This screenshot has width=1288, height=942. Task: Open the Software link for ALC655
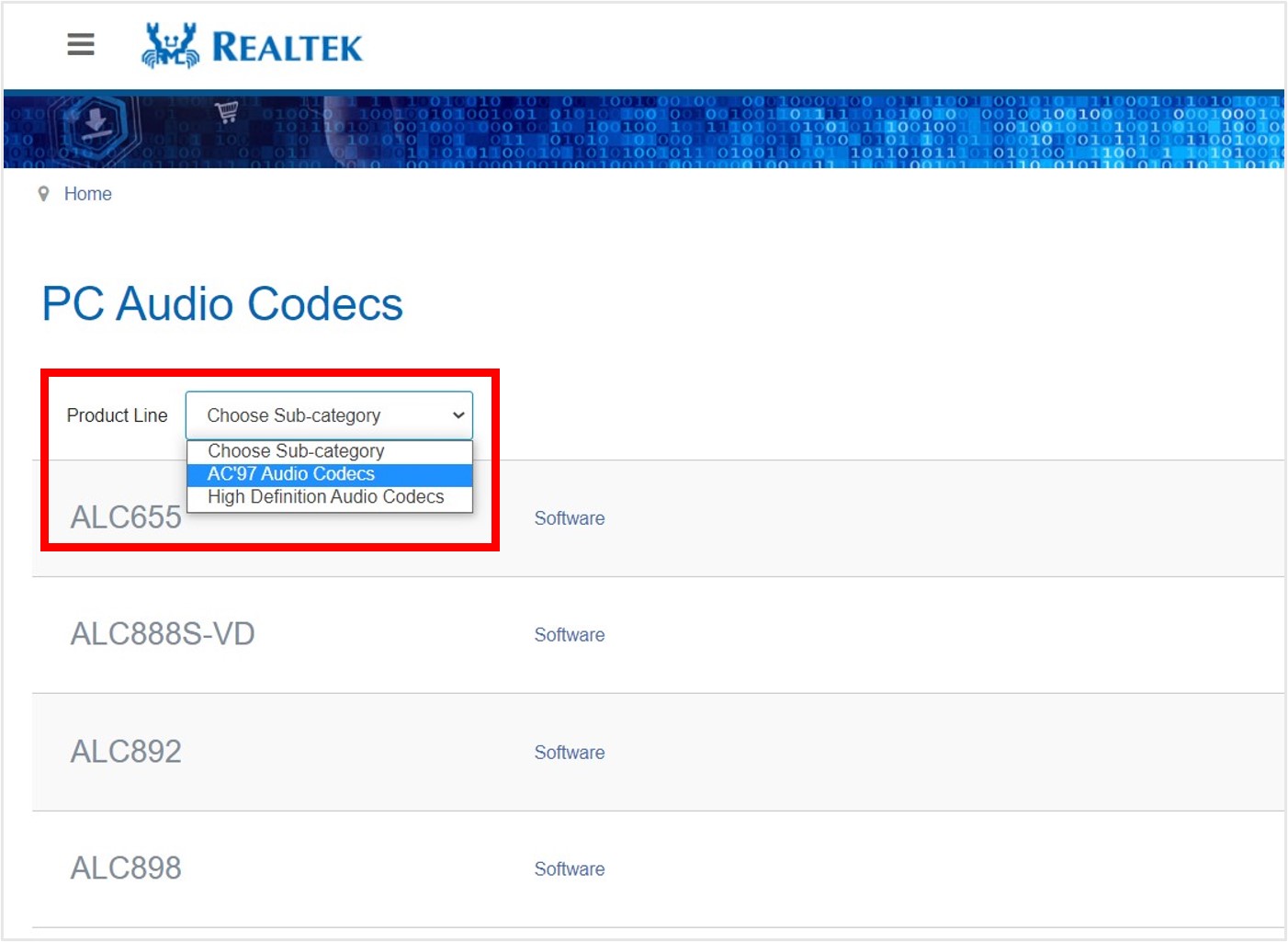570,518
